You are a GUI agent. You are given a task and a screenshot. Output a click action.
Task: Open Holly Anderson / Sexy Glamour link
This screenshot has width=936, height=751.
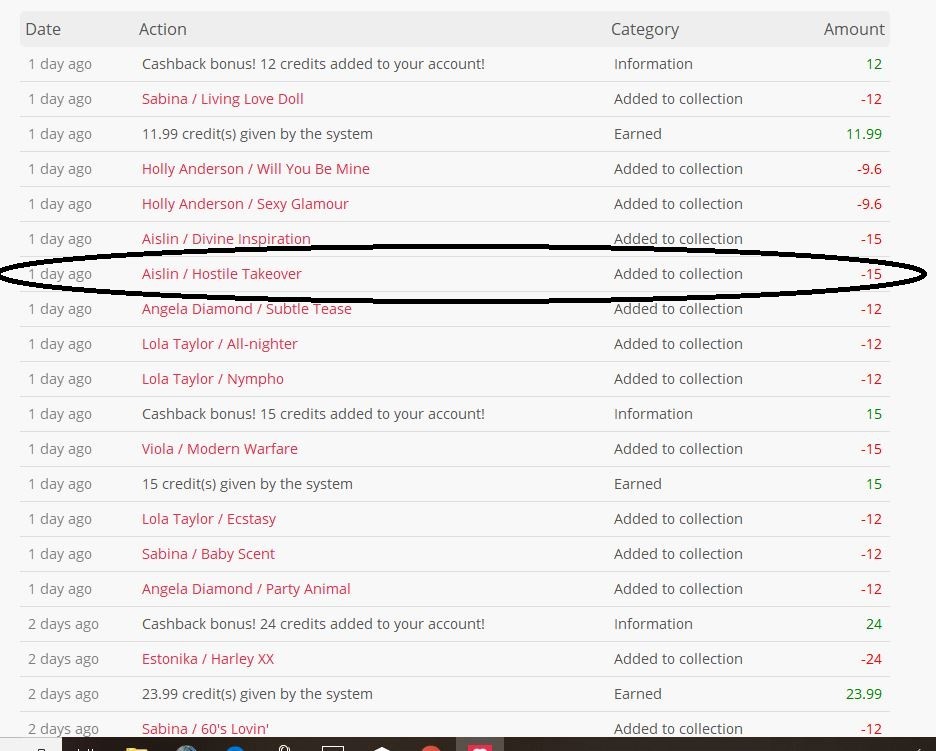pos(245,204)
